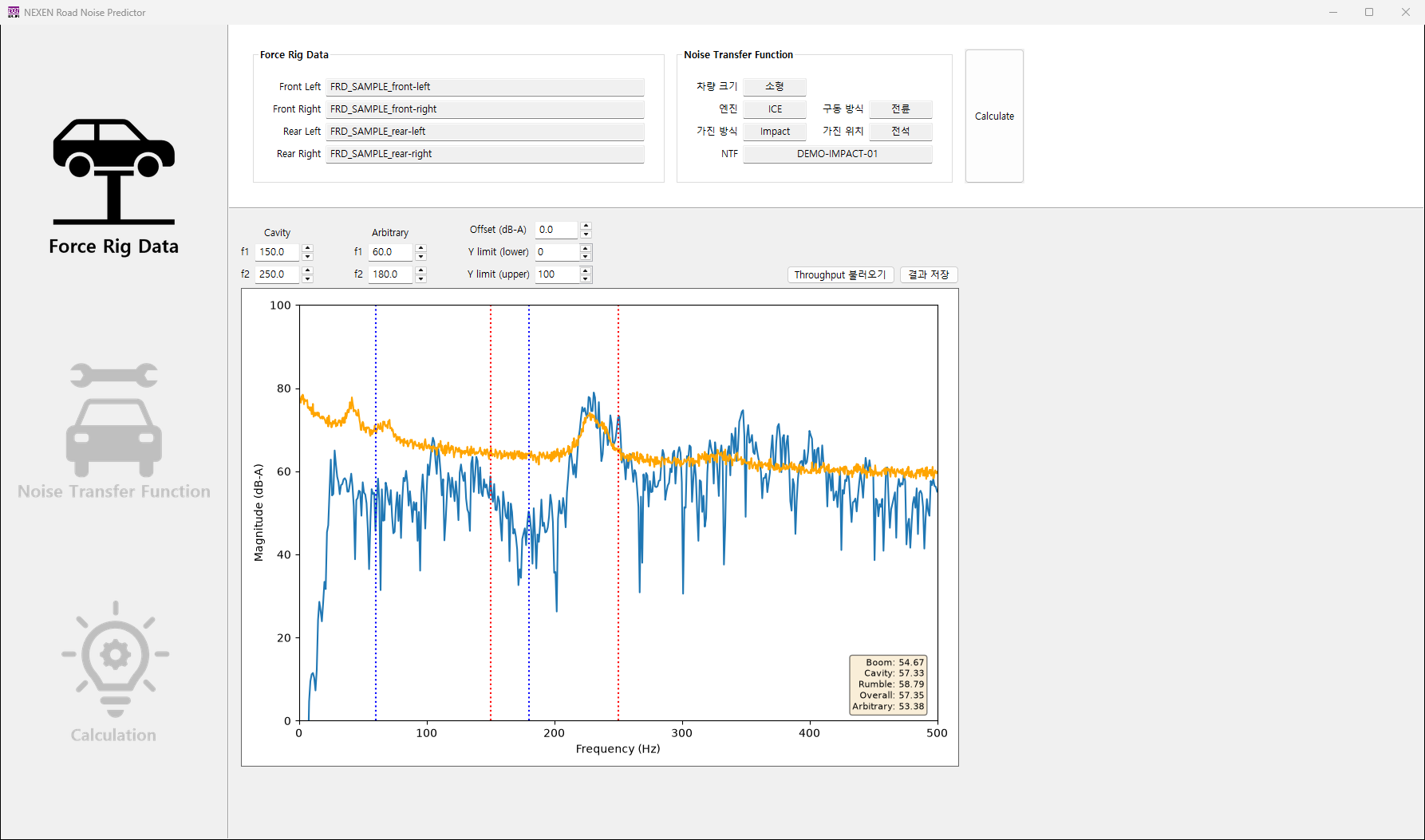Select the Front Left FRD_SAMPLE_front-left field
This screenshot has width=1425, height=840.
[485, 87]
